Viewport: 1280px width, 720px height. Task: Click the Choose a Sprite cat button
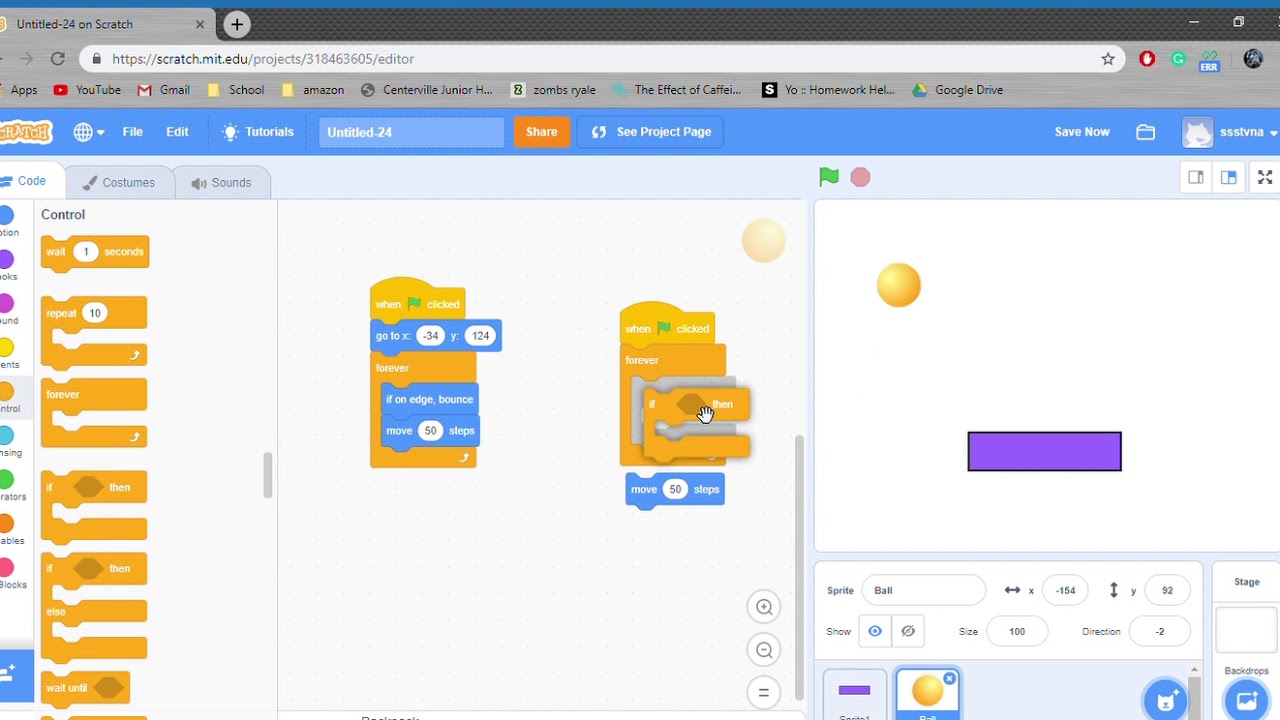pyautogui.click(x=1166, y=699)
